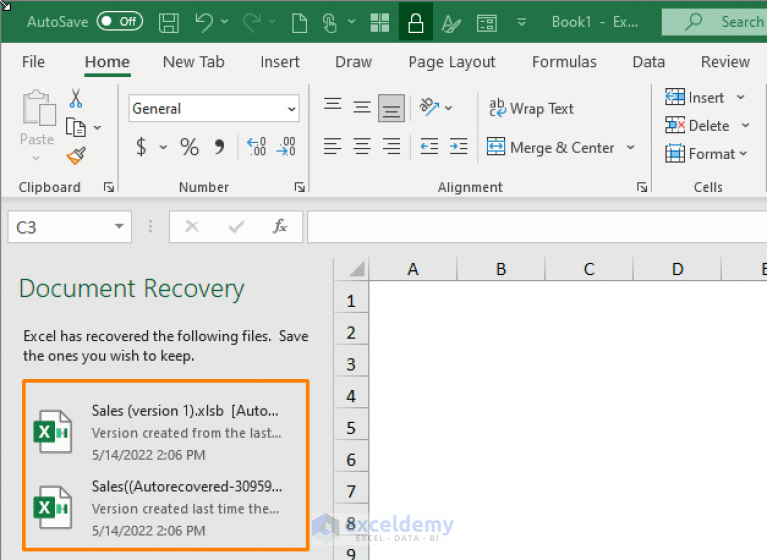Toggle the AutoSave switch
The image size is (767, 560).
pyautogui.click(x=119, y=22)
